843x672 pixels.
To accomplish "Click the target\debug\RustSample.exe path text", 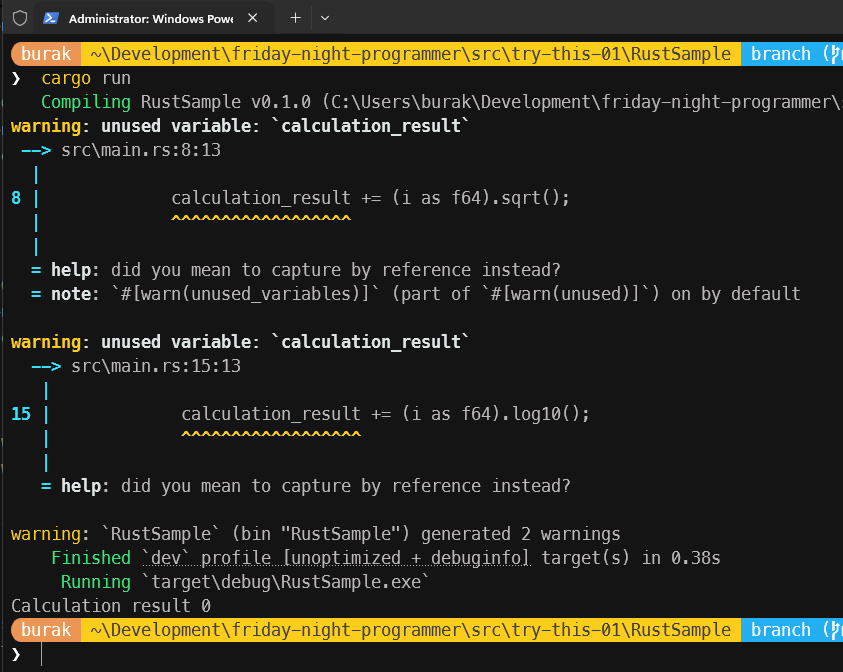I will pyautogui.click(x=284, y=582).
